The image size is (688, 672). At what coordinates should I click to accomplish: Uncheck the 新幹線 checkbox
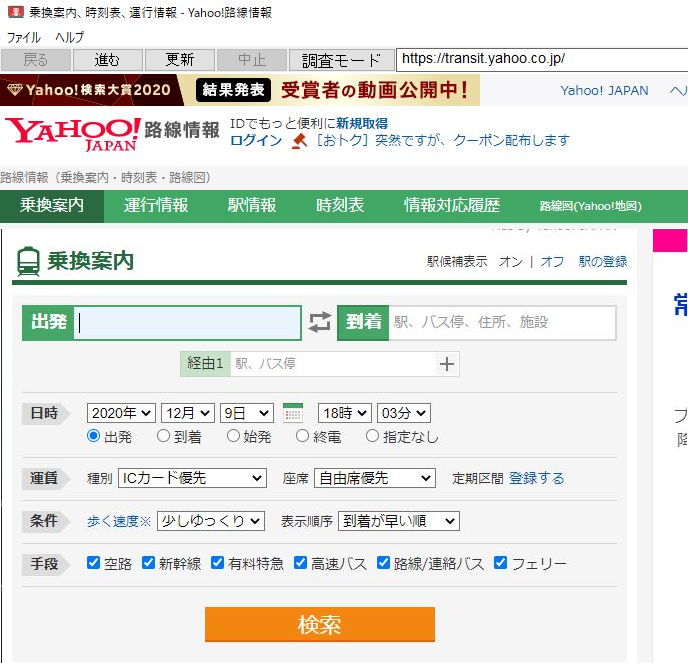(x=148, y=563)
